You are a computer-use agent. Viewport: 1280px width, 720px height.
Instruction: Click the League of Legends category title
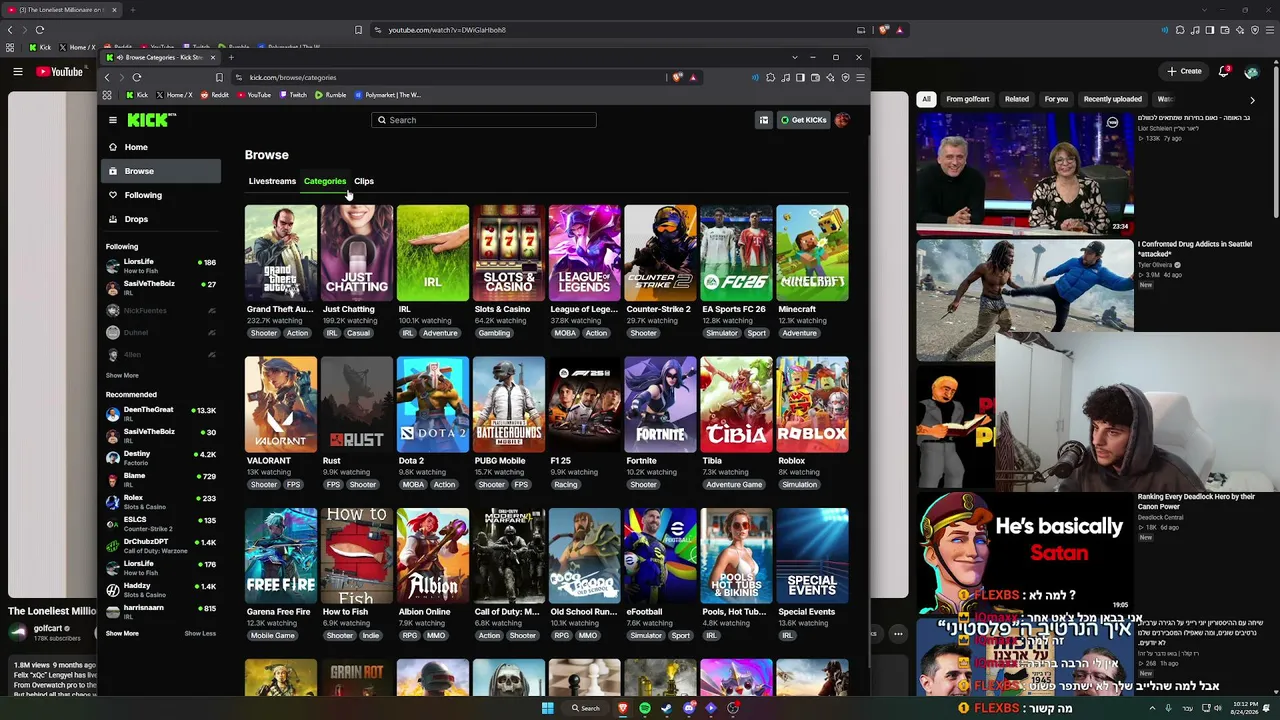584,309
